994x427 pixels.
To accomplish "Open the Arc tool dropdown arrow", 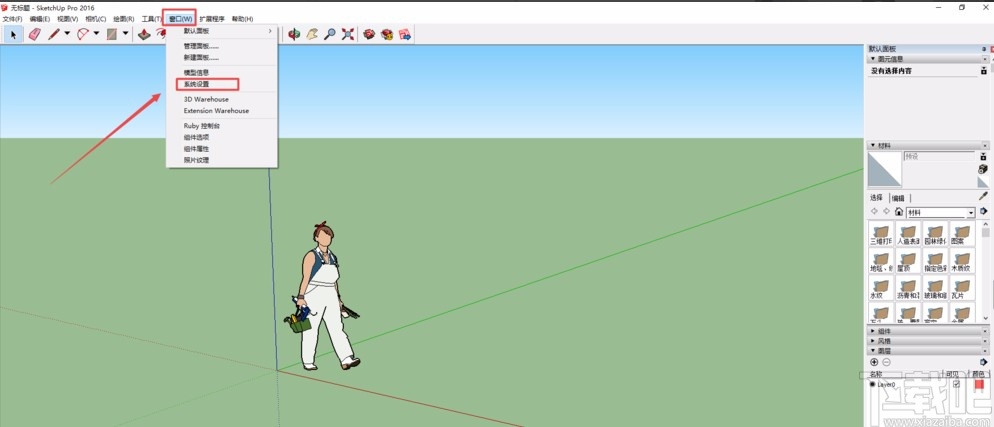I will tap(96, 34).
